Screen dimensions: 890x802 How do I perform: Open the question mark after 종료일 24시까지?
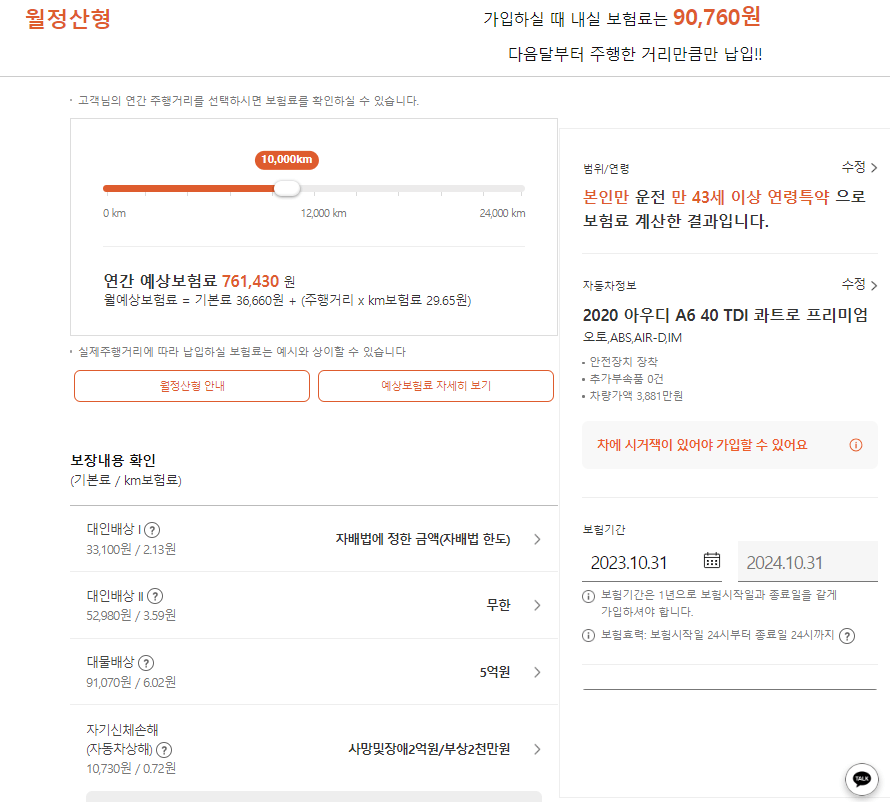(x=847, y=635)
